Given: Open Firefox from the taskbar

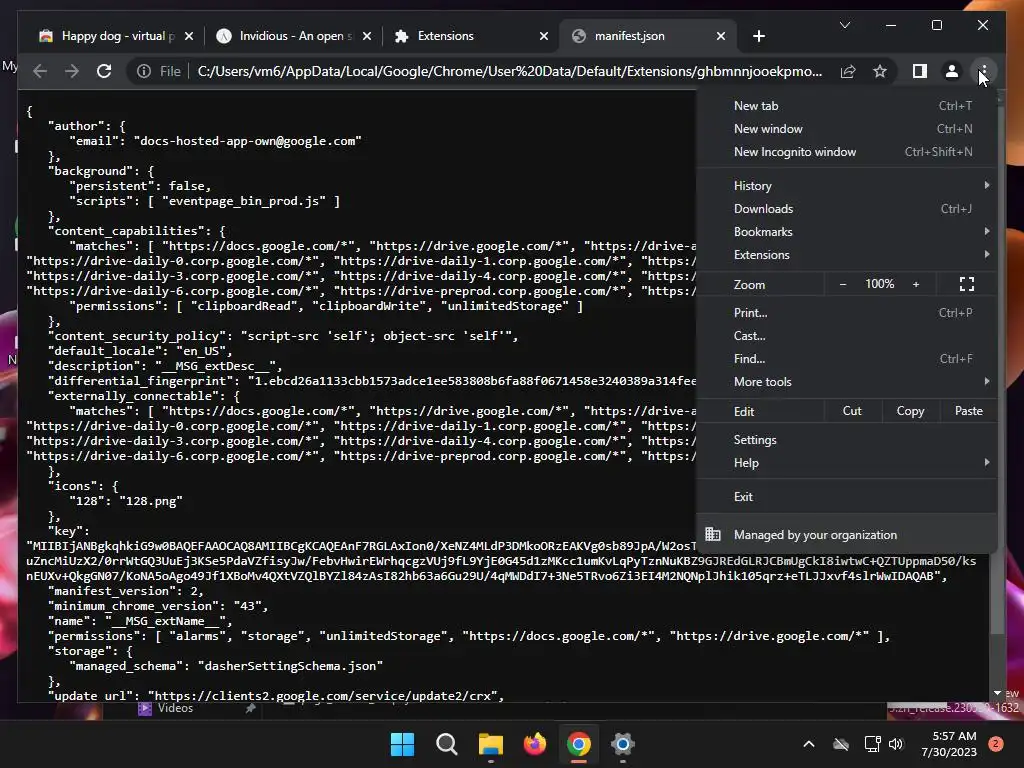Looking at the screenshot, I should point(535,744).
